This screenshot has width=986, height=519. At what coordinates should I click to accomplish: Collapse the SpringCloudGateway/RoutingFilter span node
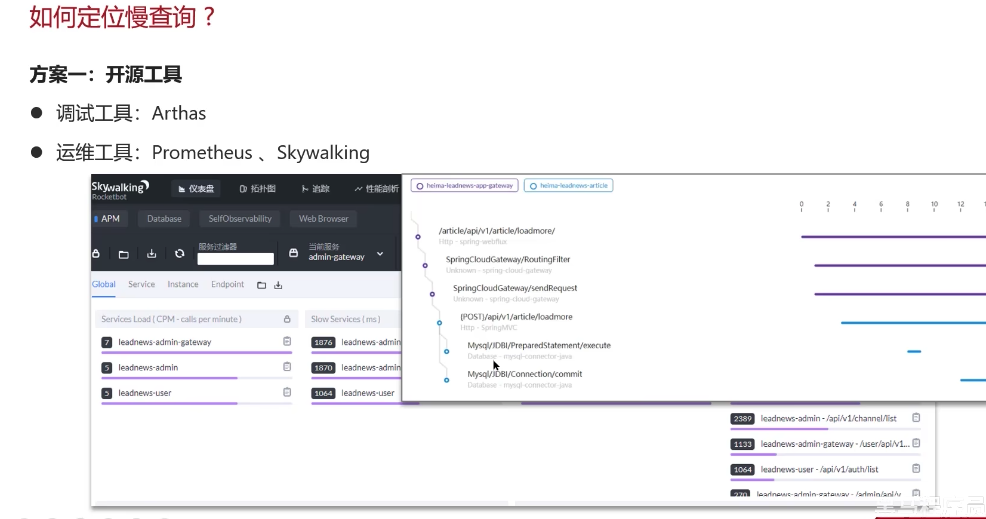(x=425, y=265)
